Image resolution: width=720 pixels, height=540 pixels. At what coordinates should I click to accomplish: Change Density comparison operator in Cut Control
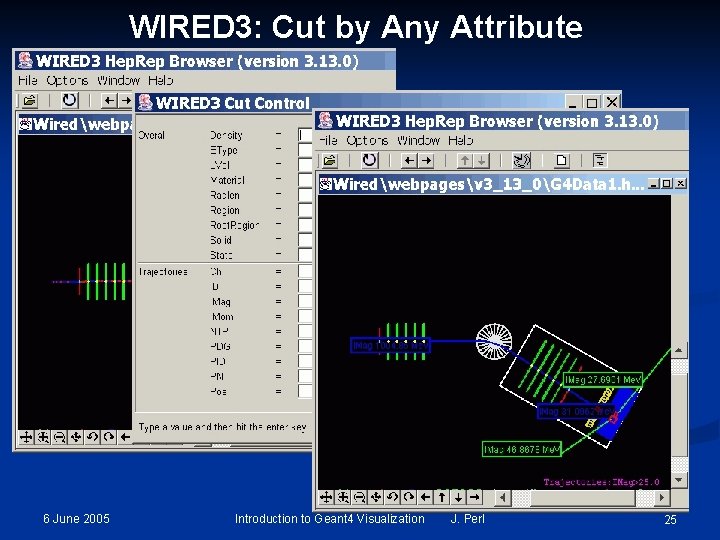tap(278, 135)
